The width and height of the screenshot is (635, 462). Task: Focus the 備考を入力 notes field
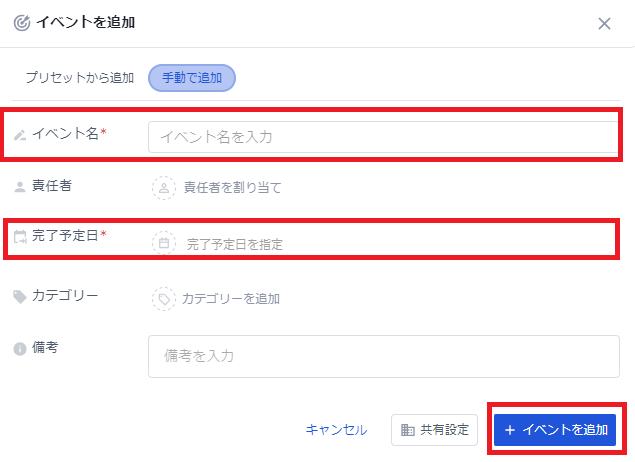[x=384, y=356]
